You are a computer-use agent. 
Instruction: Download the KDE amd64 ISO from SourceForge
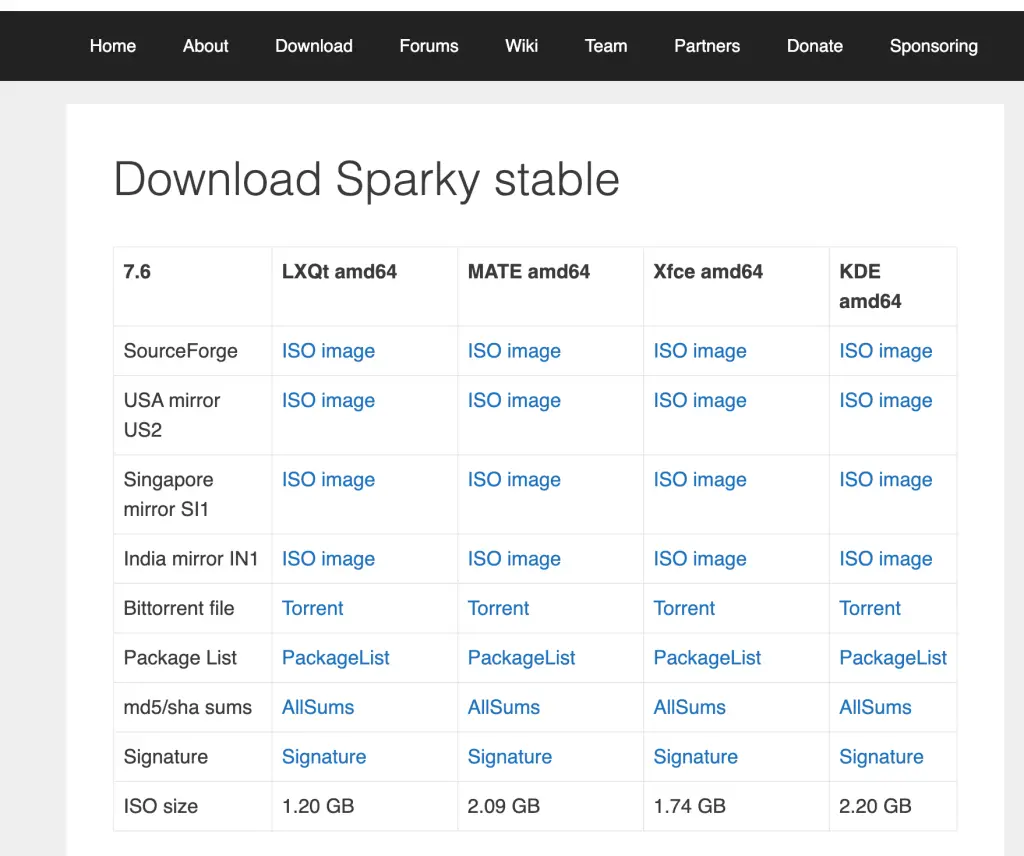(885, 351)
